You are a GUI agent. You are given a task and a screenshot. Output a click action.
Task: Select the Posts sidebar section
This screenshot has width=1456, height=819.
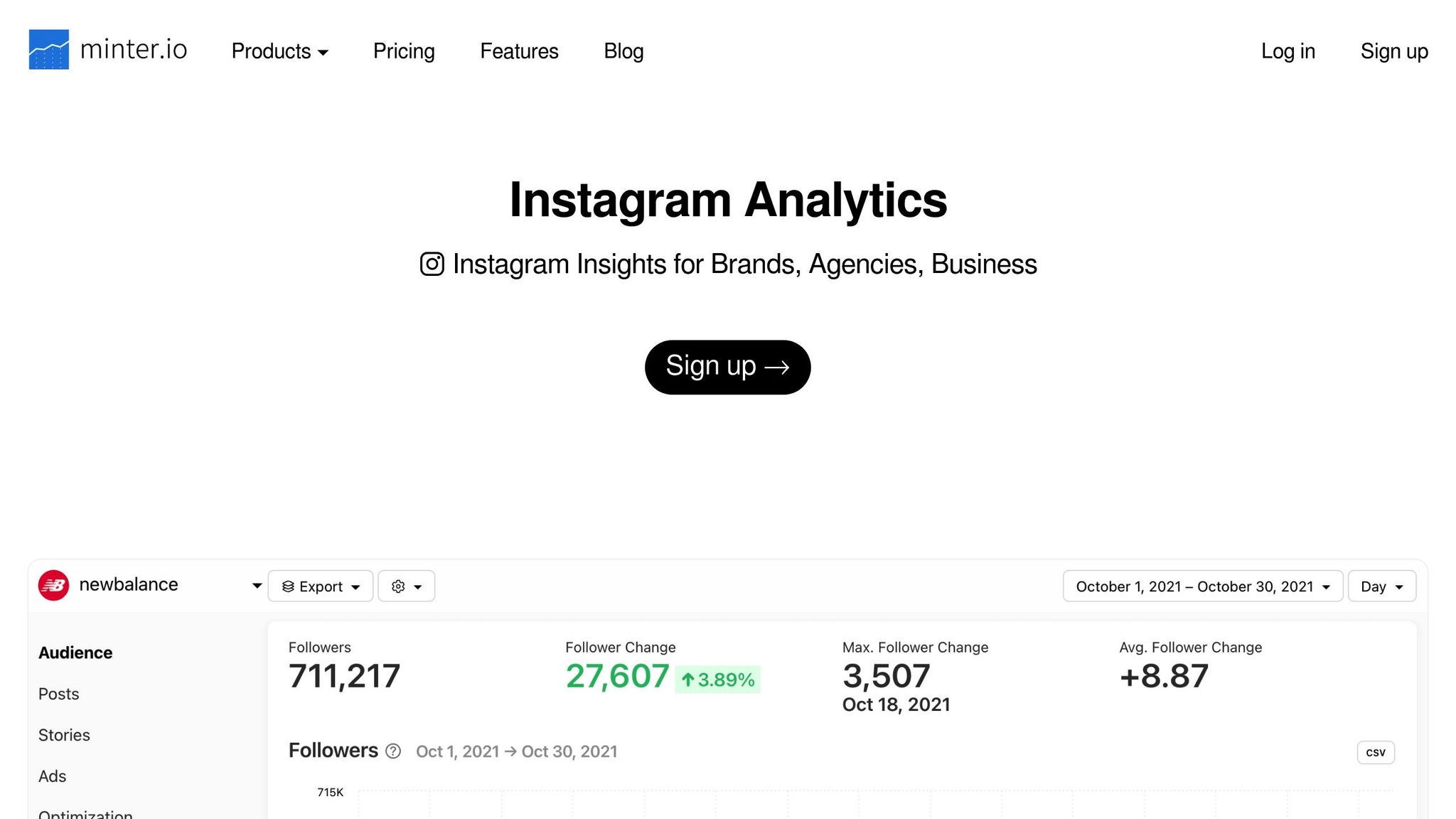(58, 694)
